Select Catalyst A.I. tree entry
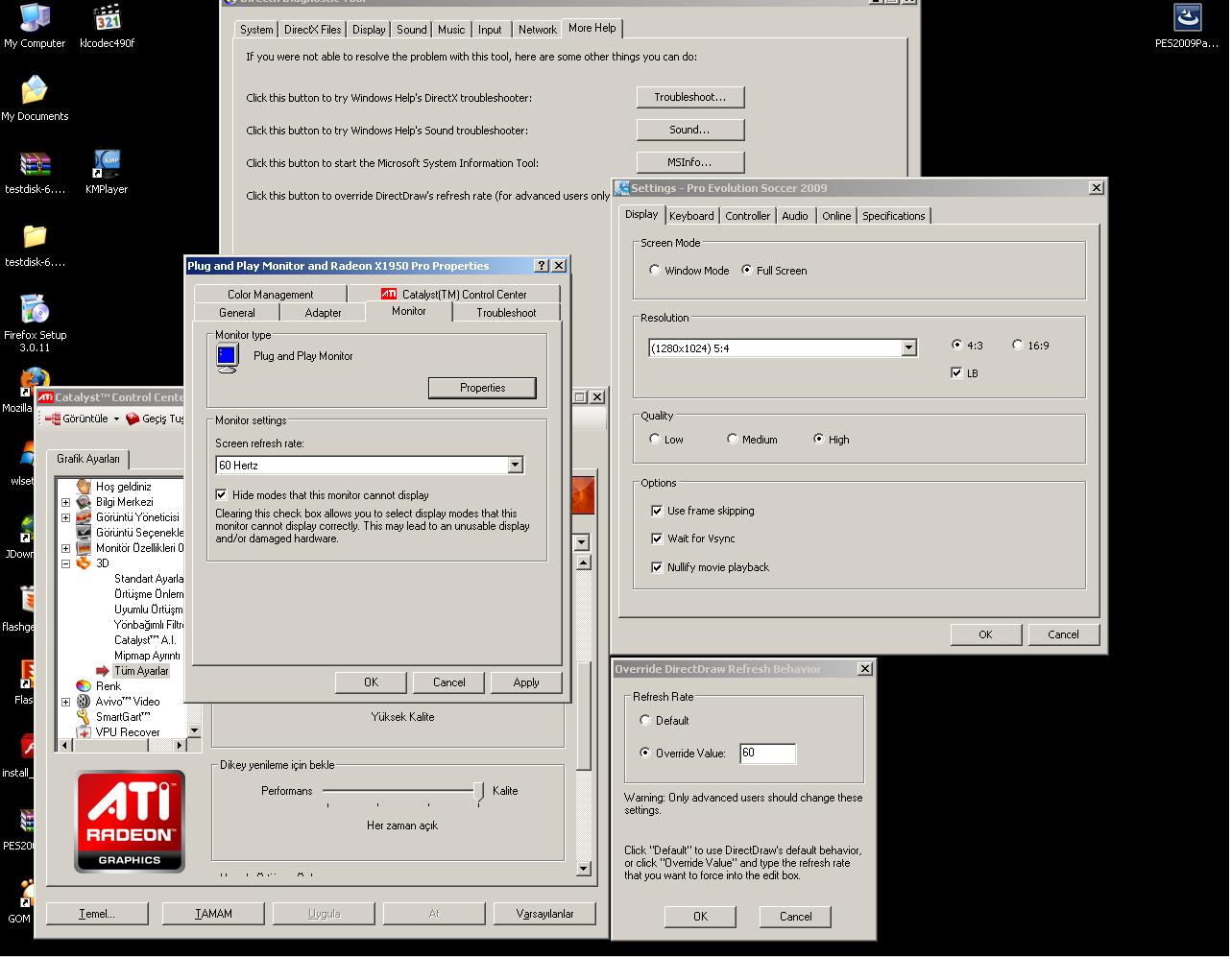Viewport: 1232px width, 957px height. pos(145,640)
